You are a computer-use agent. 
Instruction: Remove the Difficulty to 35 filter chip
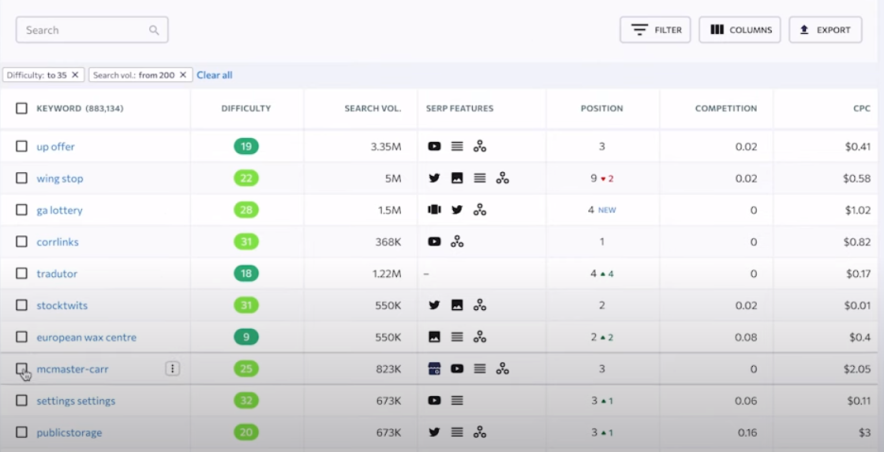tap(75, 75)
